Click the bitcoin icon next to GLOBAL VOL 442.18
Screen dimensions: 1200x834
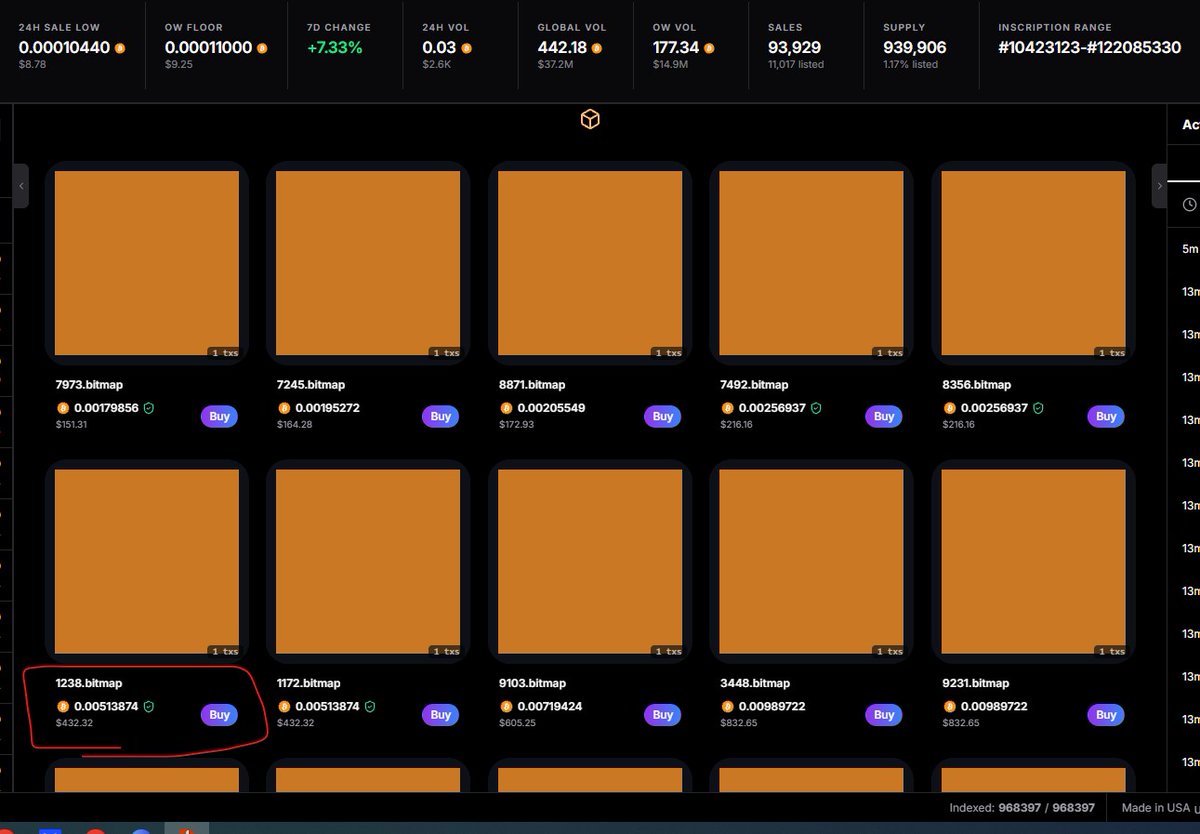pos(595,48)
